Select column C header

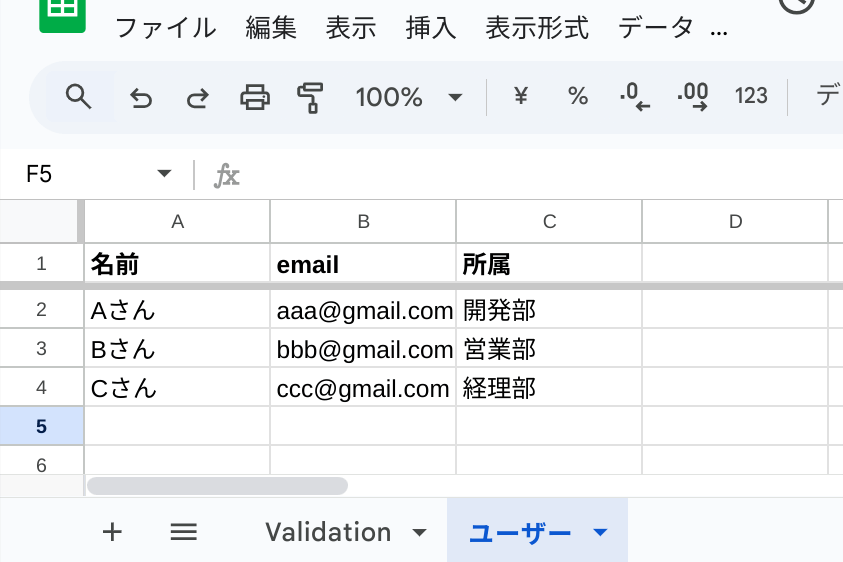click(549, 222)
